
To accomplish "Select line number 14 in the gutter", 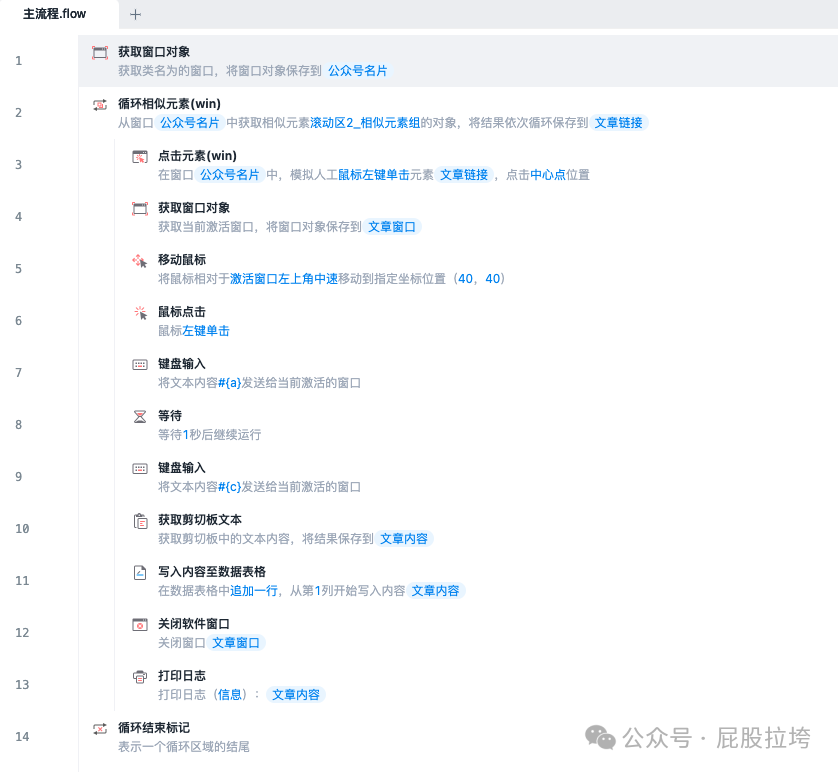I will (x=22, y=737).
